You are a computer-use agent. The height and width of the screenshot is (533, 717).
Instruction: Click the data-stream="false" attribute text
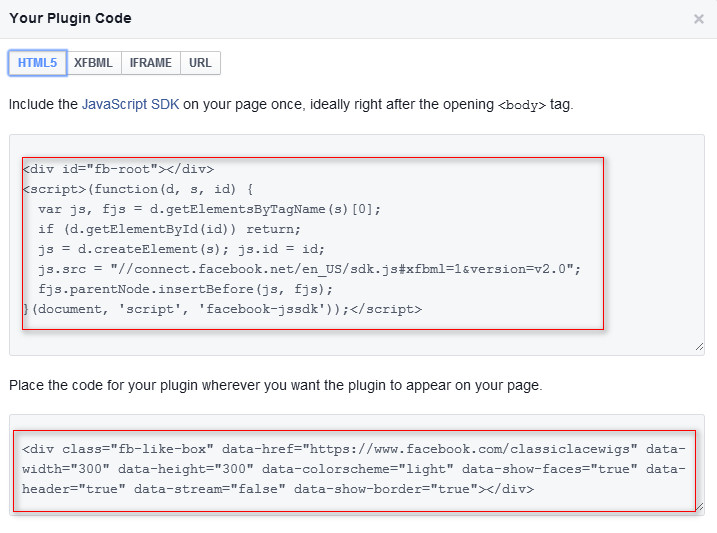pyautogui.click(x=209, y=490)
